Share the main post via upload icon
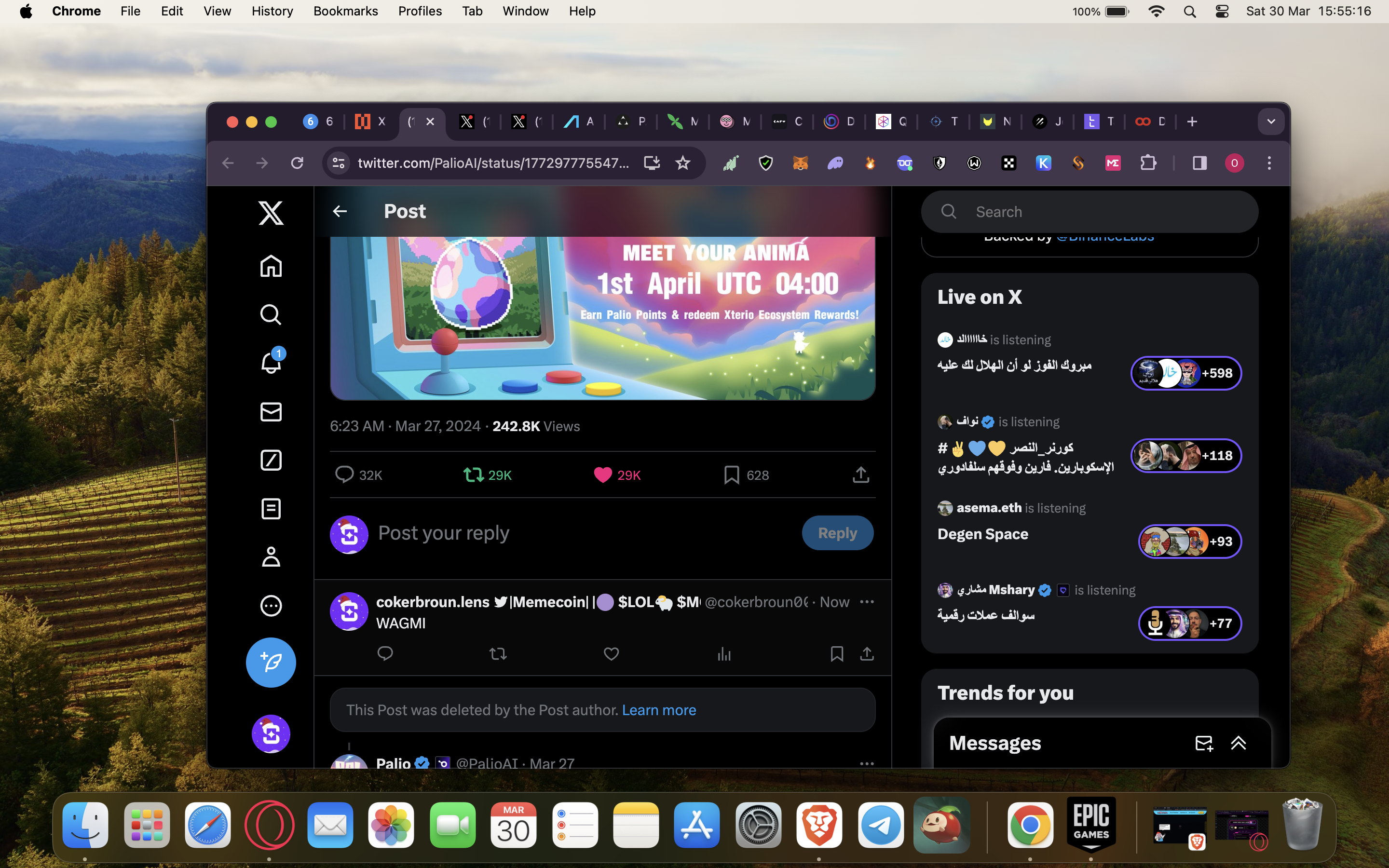The height and width of the screenshot is (868, 1389). click(860, 475)
